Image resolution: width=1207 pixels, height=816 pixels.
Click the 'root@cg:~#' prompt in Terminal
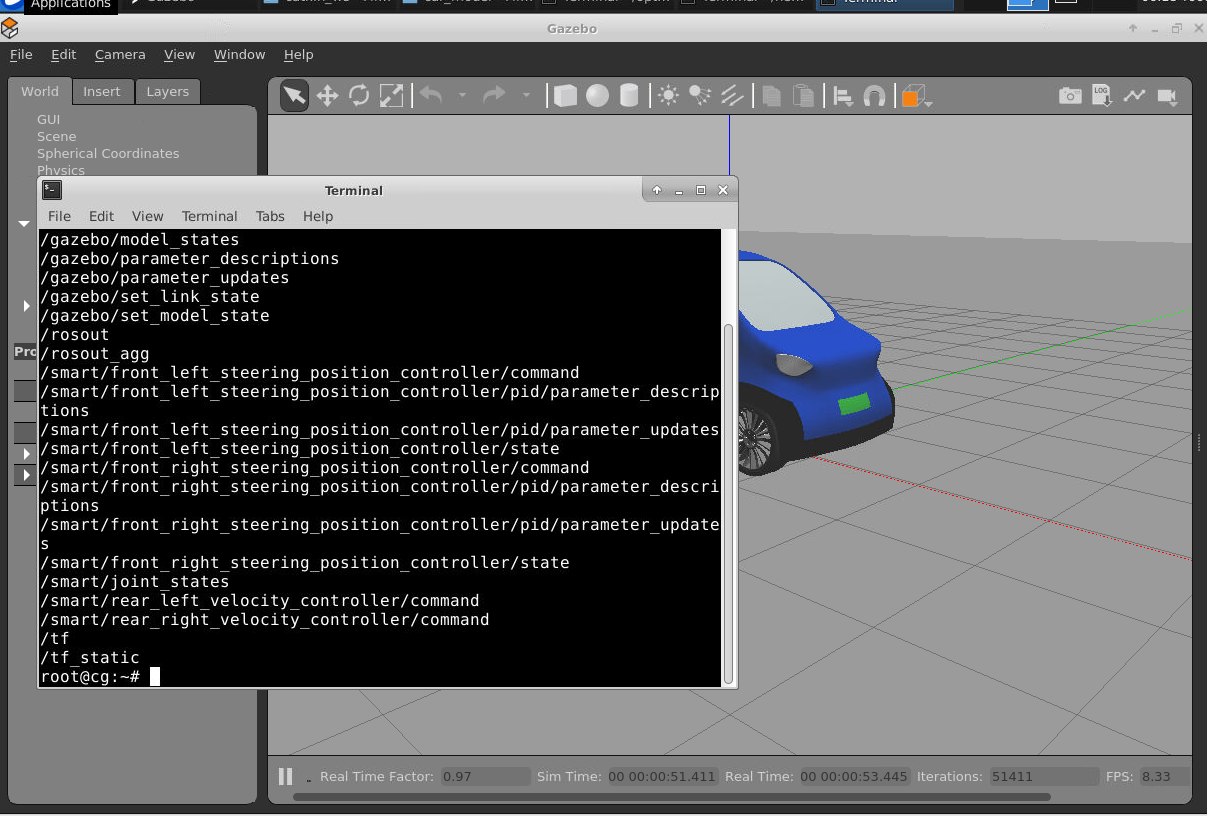90,677
